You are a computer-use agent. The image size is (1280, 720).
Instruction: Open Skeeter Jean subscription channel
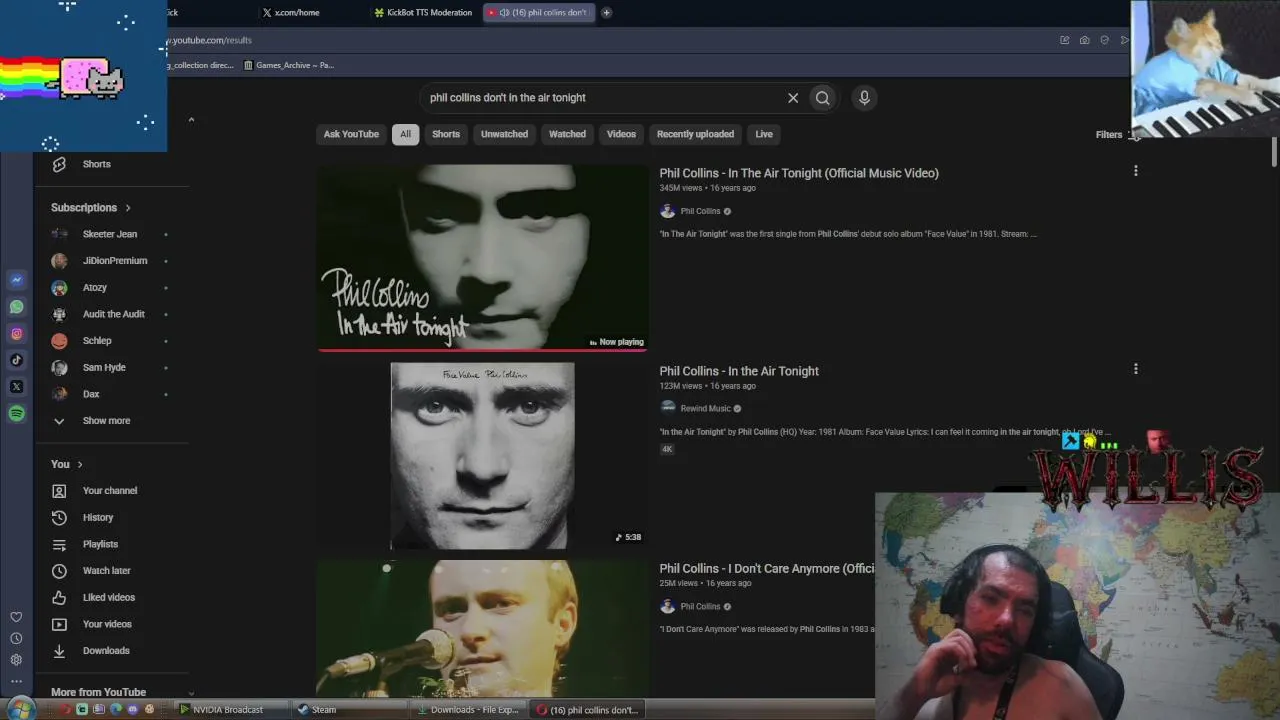[x=112, y=234]
